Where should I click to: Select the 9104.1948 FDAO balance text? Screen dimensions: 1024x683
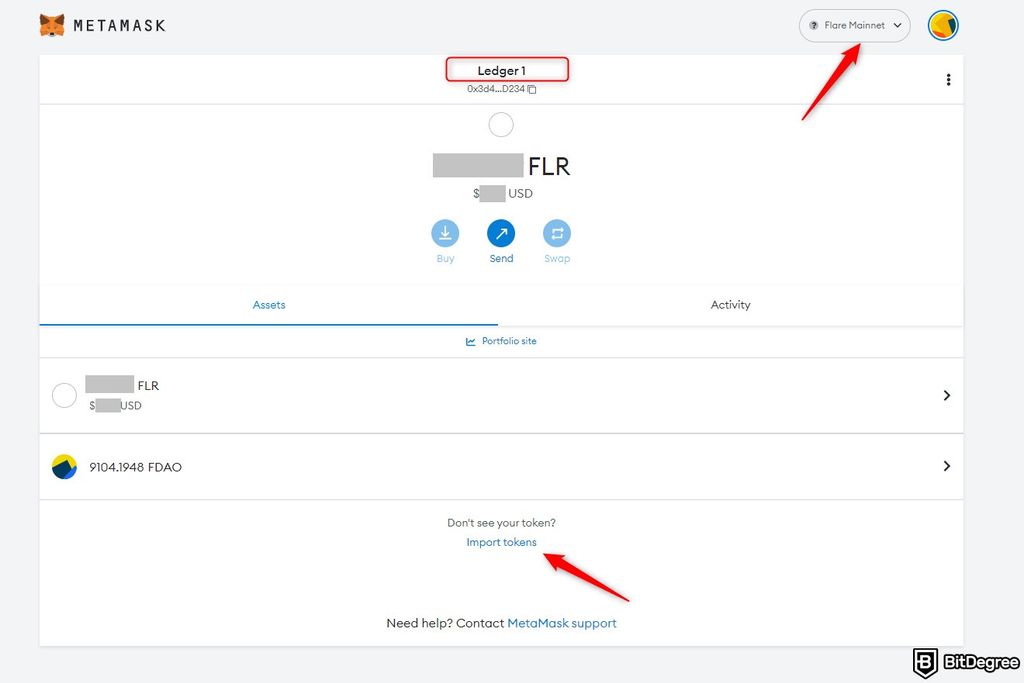(x=135, y=467)
